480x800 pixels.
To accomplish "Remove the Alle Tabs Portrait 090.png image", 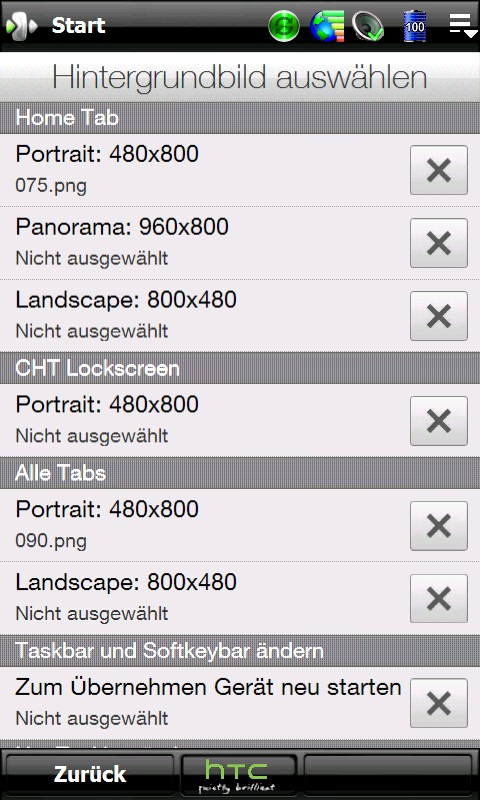I will pos(439,526).
